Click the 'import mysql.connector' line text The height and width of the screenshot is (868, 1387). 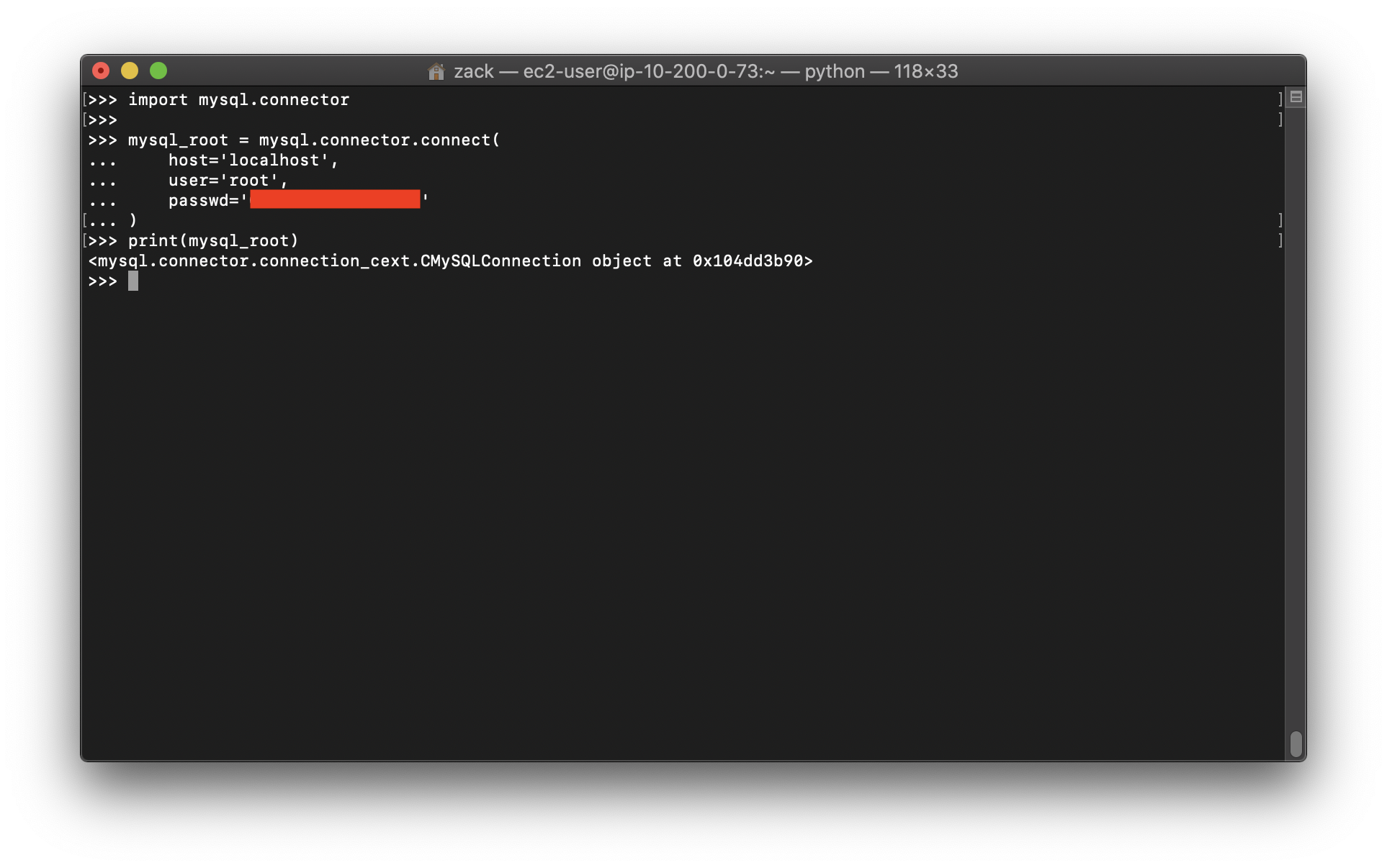tap(238, 100)
